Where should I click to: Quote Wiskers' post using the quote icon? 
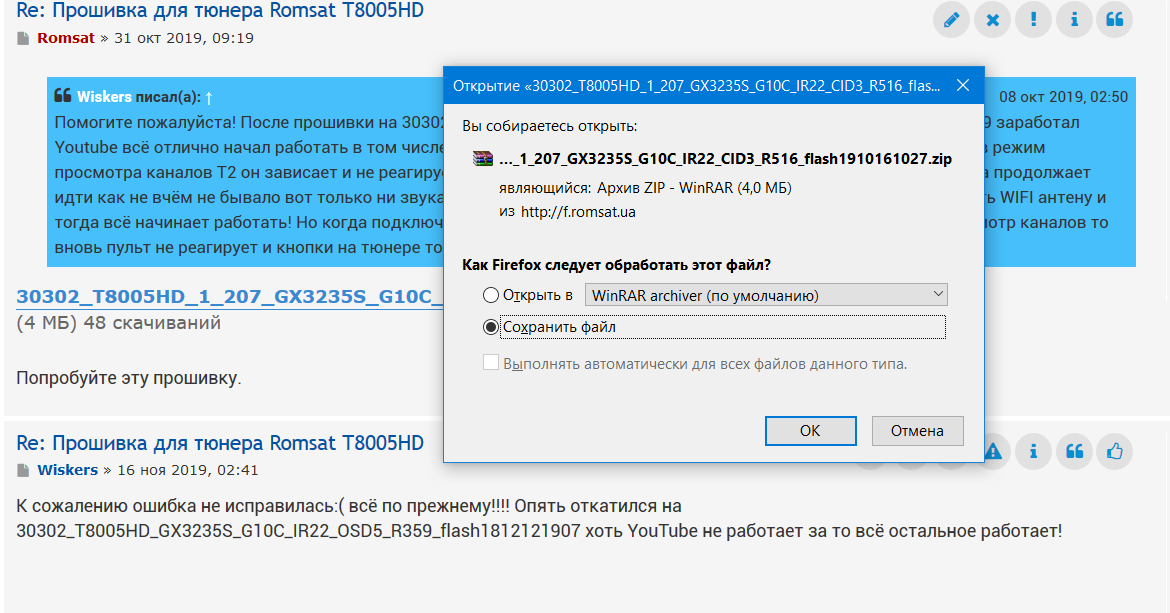tap(1075, 452)
